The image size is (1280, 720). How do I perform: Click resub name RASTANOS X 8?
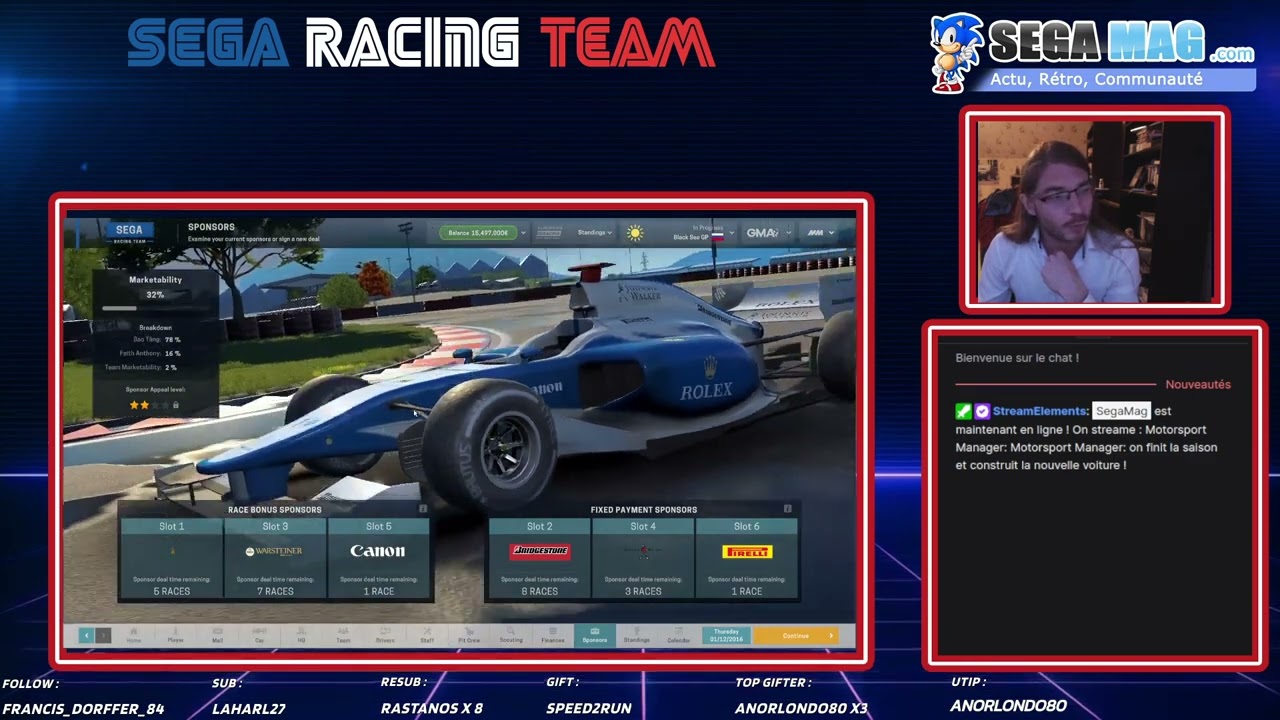click(432, 708)
